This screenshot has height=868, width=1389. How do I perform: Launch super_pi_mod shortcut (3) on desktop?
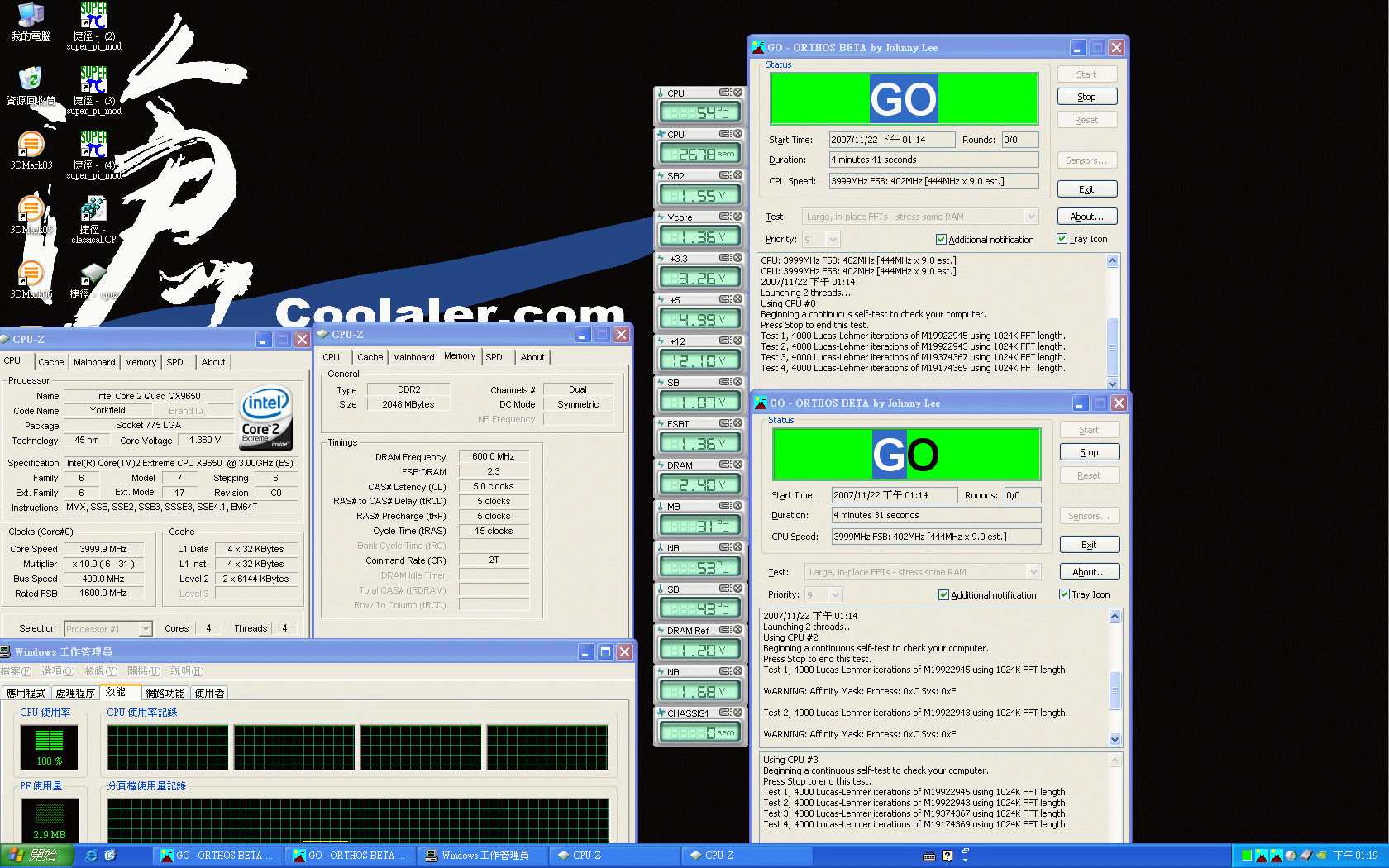pyautogui.click(x=93, y=91)
